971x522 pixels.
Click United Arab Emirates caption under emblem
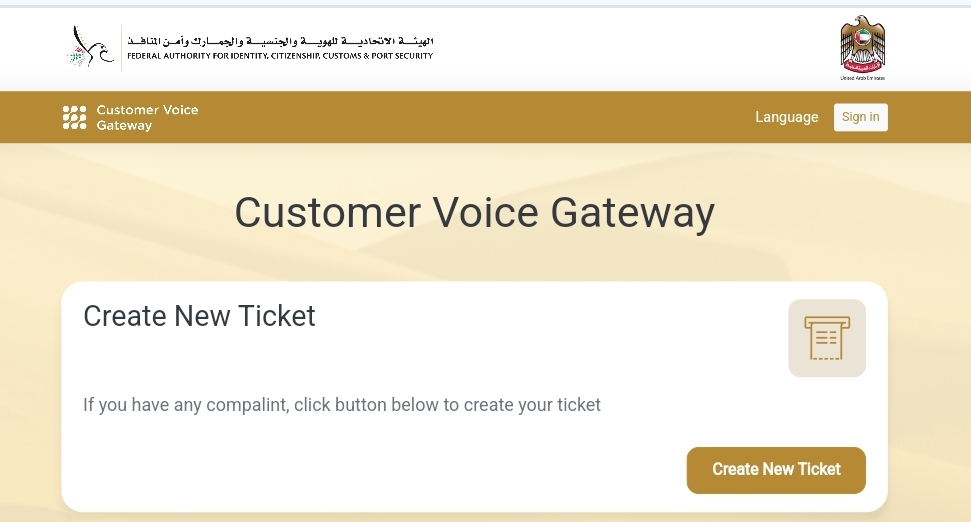point(862,77)
